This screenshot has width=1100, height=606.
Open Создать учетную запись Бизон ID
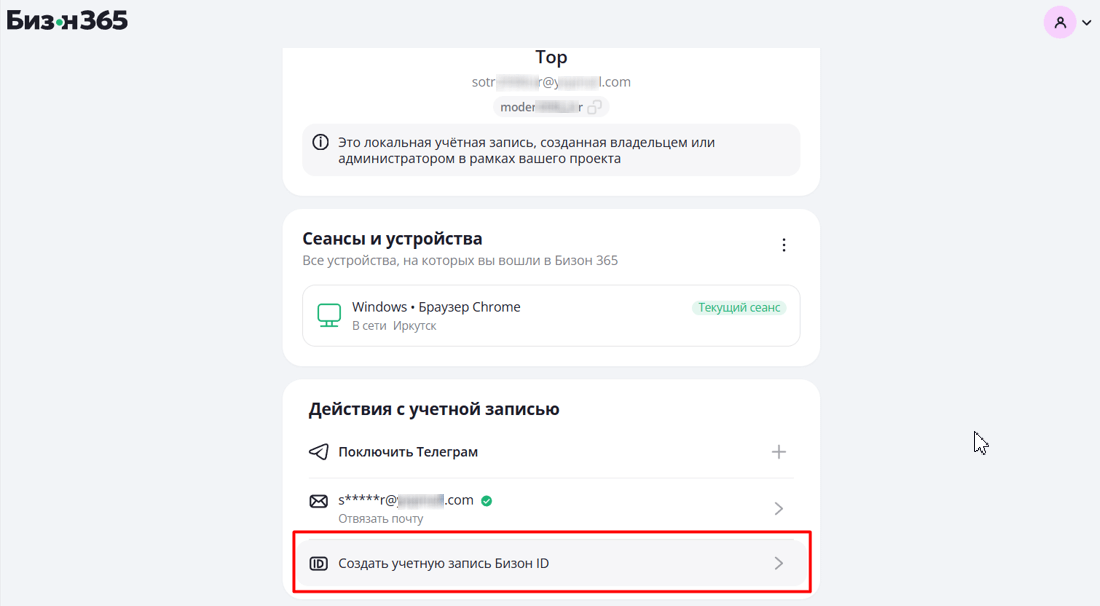tap(443, 564)
